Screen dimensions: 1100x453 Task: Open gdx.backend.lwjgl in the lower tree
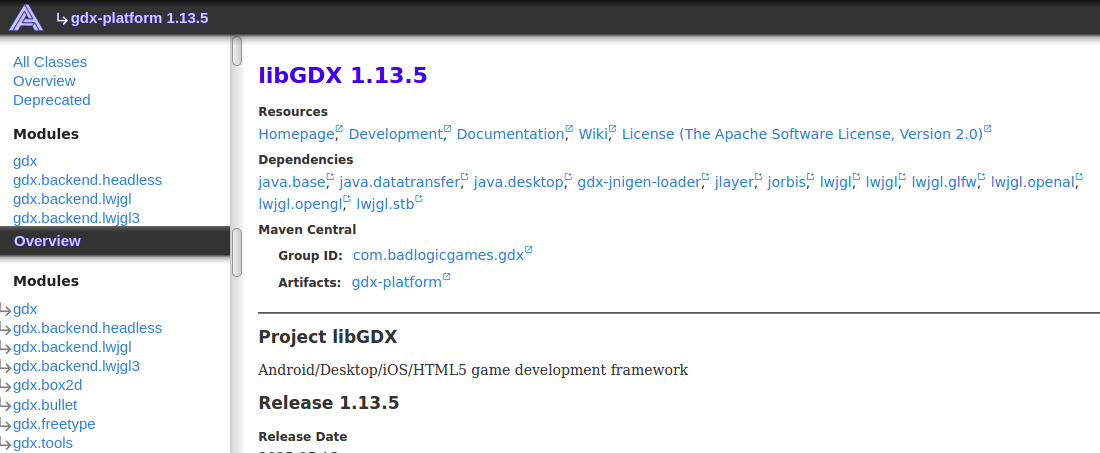(72, 347)
